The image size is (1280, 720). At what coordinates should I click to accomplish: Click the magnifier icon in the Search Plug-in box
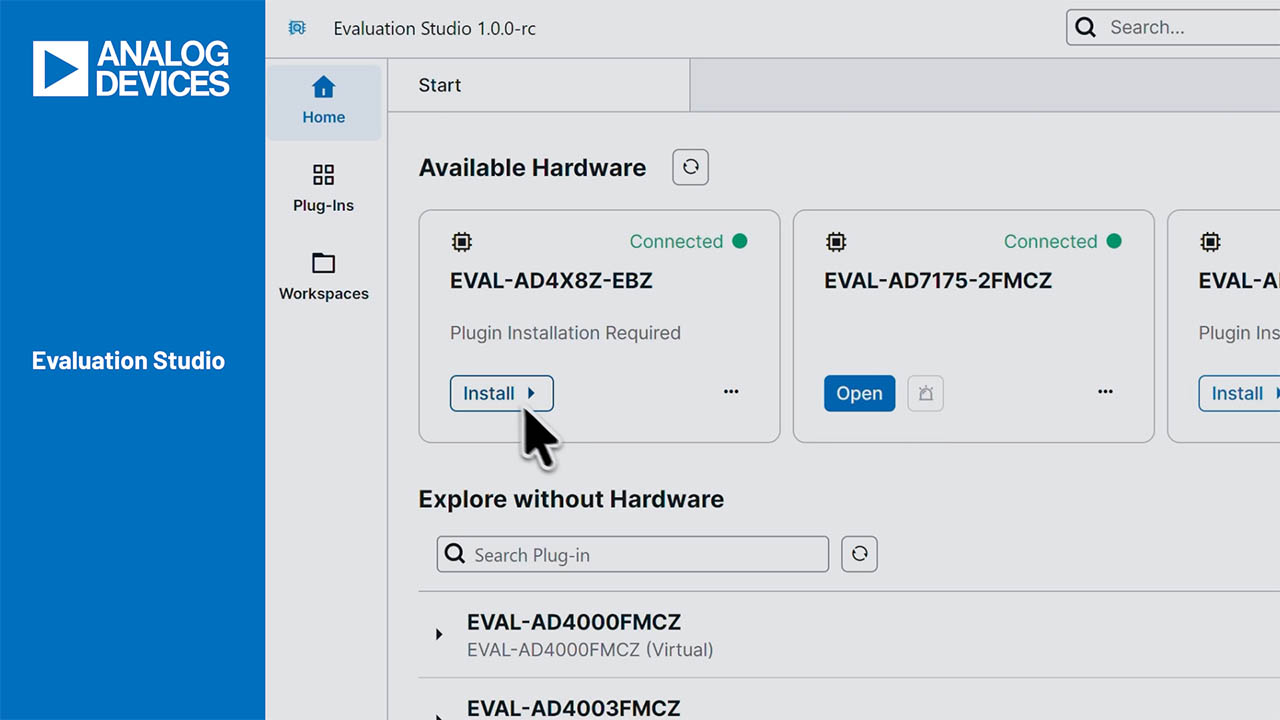click(x=455, y=554)
